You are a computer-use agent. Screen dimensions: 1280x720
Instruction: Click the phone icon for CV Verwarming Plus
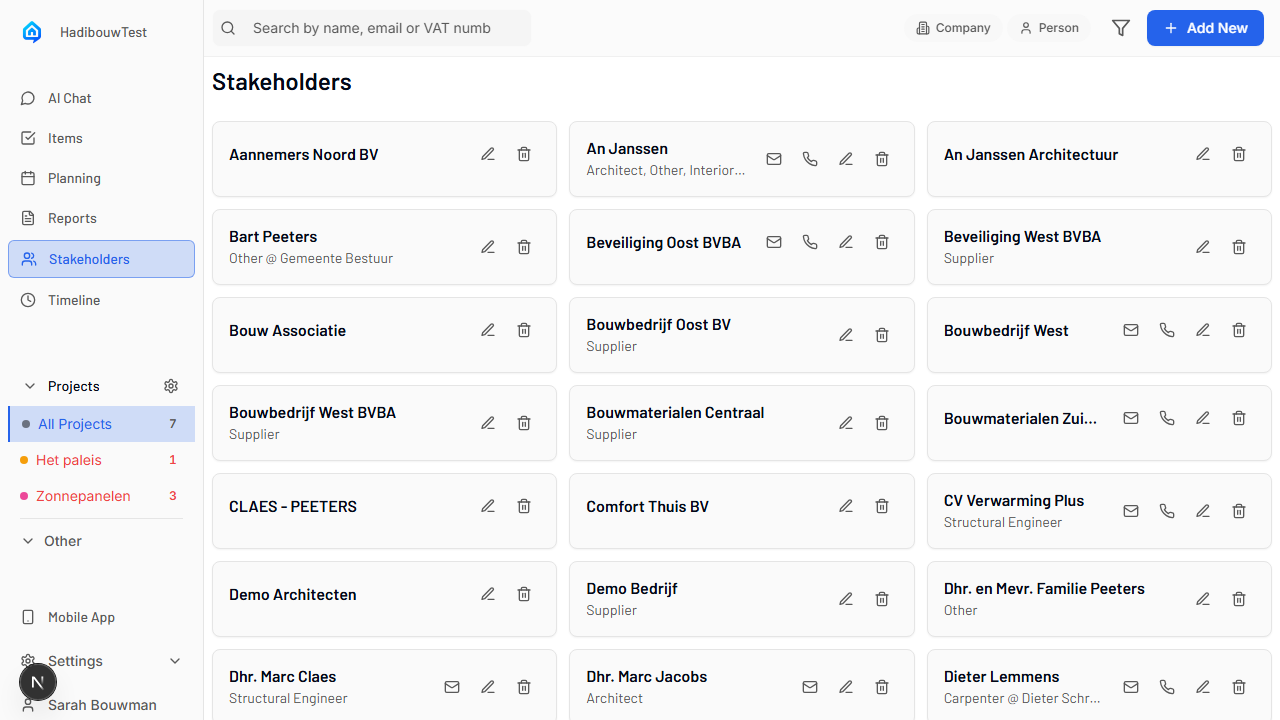pyautogui.click(x=1167, y=510)
